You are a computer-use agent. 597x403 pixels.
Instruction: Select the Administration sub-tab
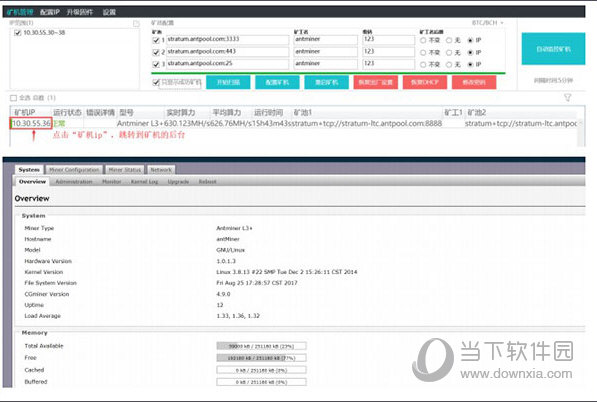click(x=74, y=182)
